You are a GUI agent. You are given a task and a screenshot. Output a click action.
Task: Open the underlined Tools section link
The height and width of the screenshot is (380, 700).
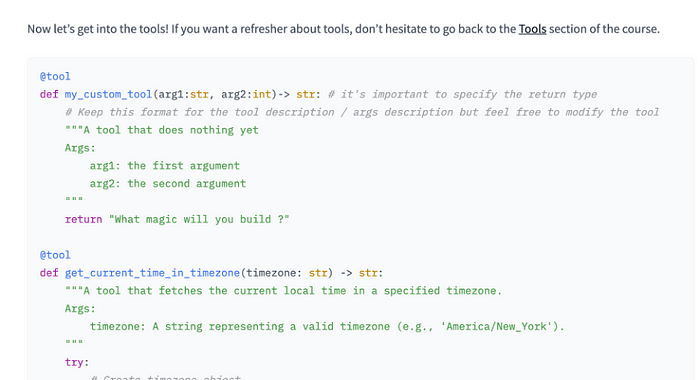532,29
